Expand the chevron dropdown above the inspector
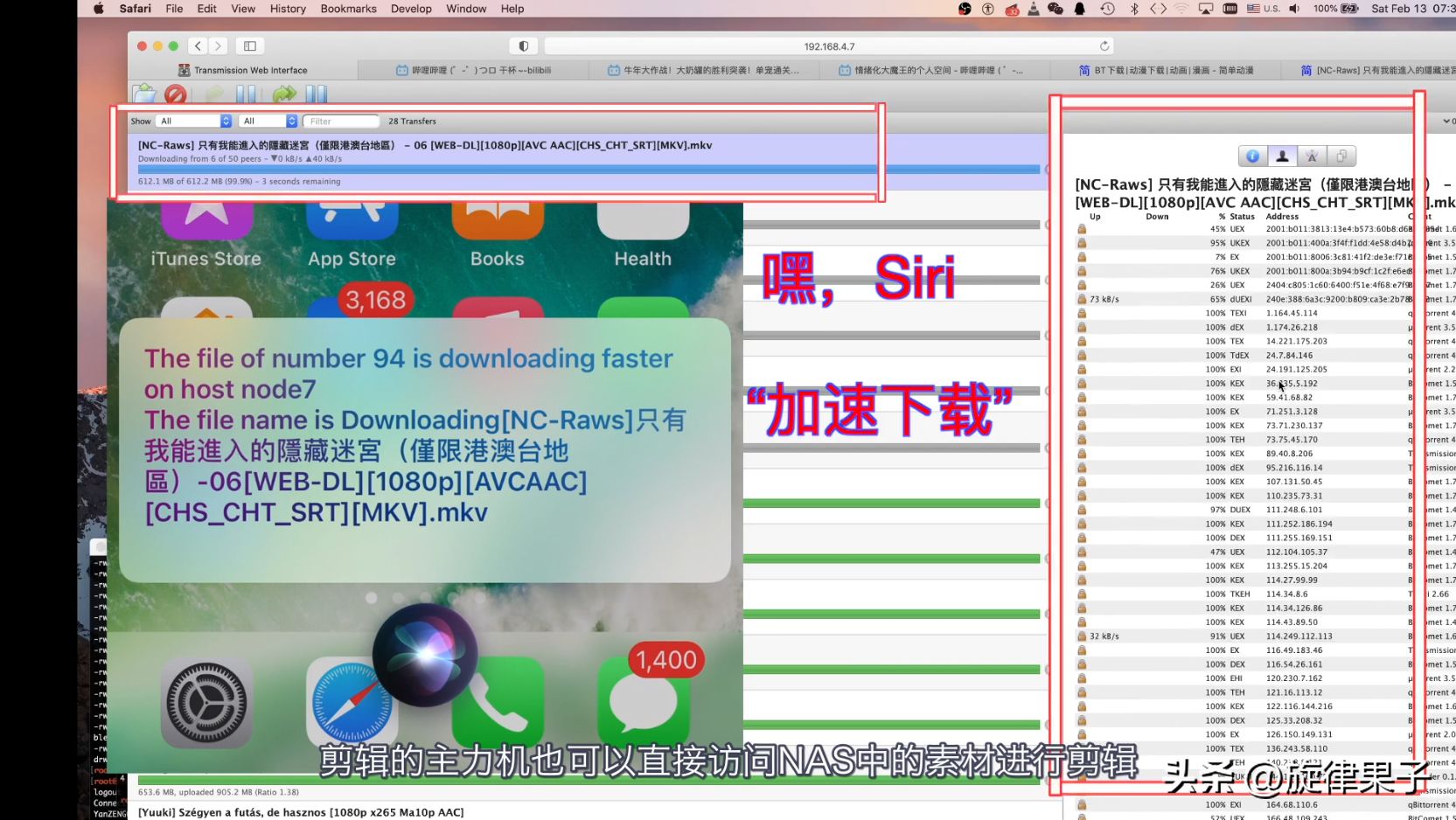The image size is (1456, 820). point(1446,122)
